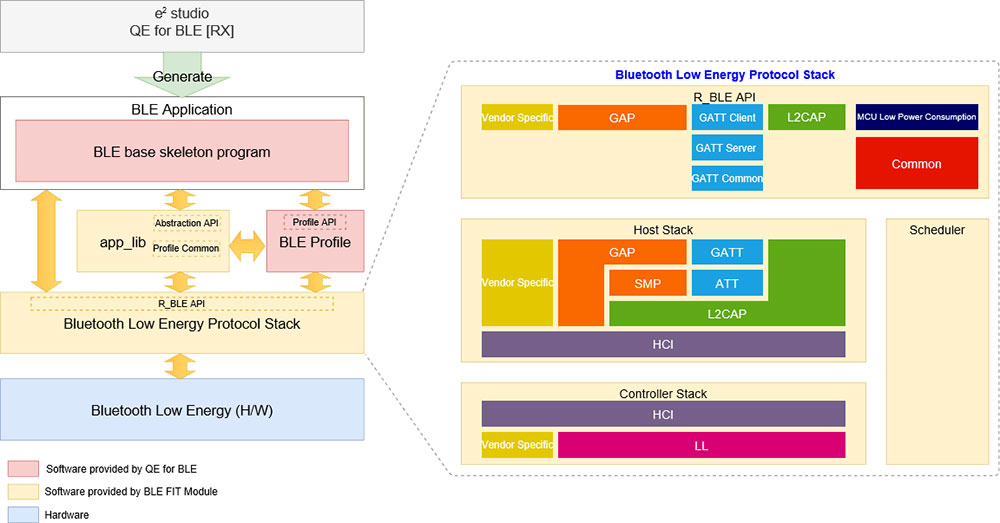1000x523 pixels.
Task: Select the Profile Common dashed box
Action: 186,248
